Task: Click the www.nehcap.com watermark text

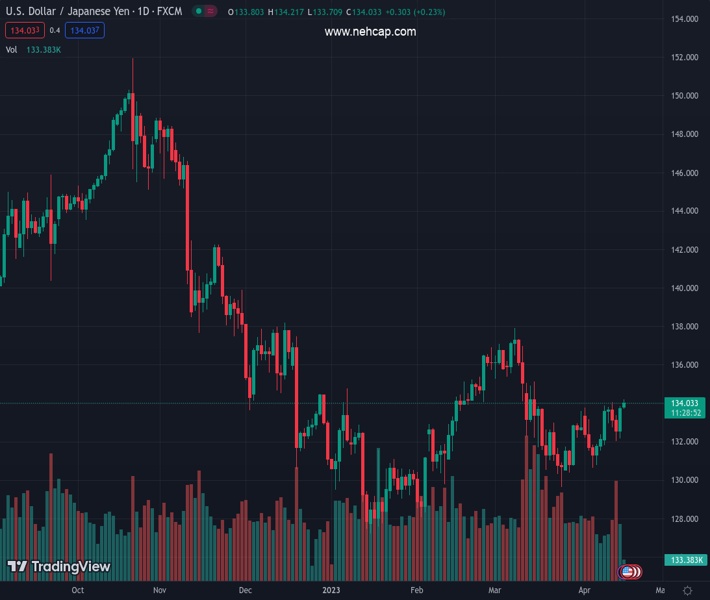Action: click(370, 32)
